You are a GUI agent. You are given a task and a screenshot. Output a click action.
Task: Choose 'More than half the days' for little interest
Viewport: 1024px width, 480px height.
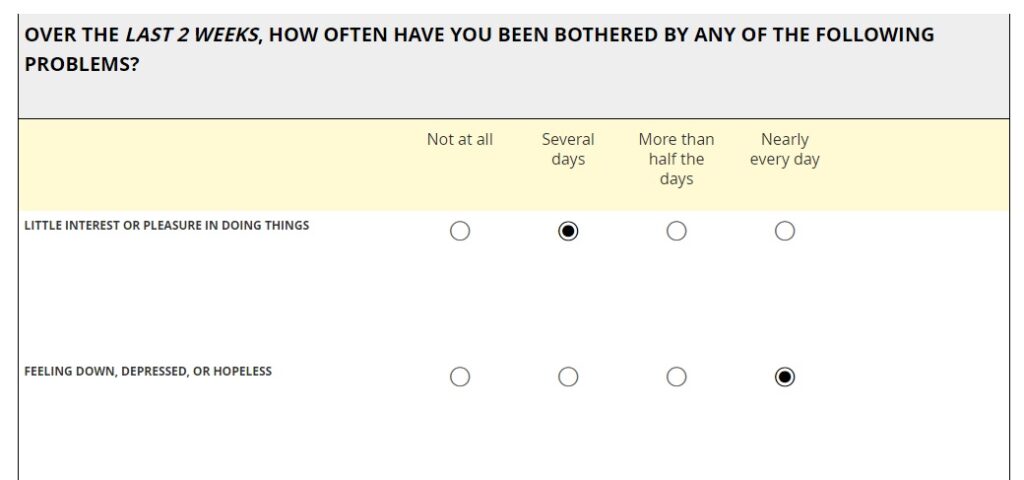(x=677, y=231)
